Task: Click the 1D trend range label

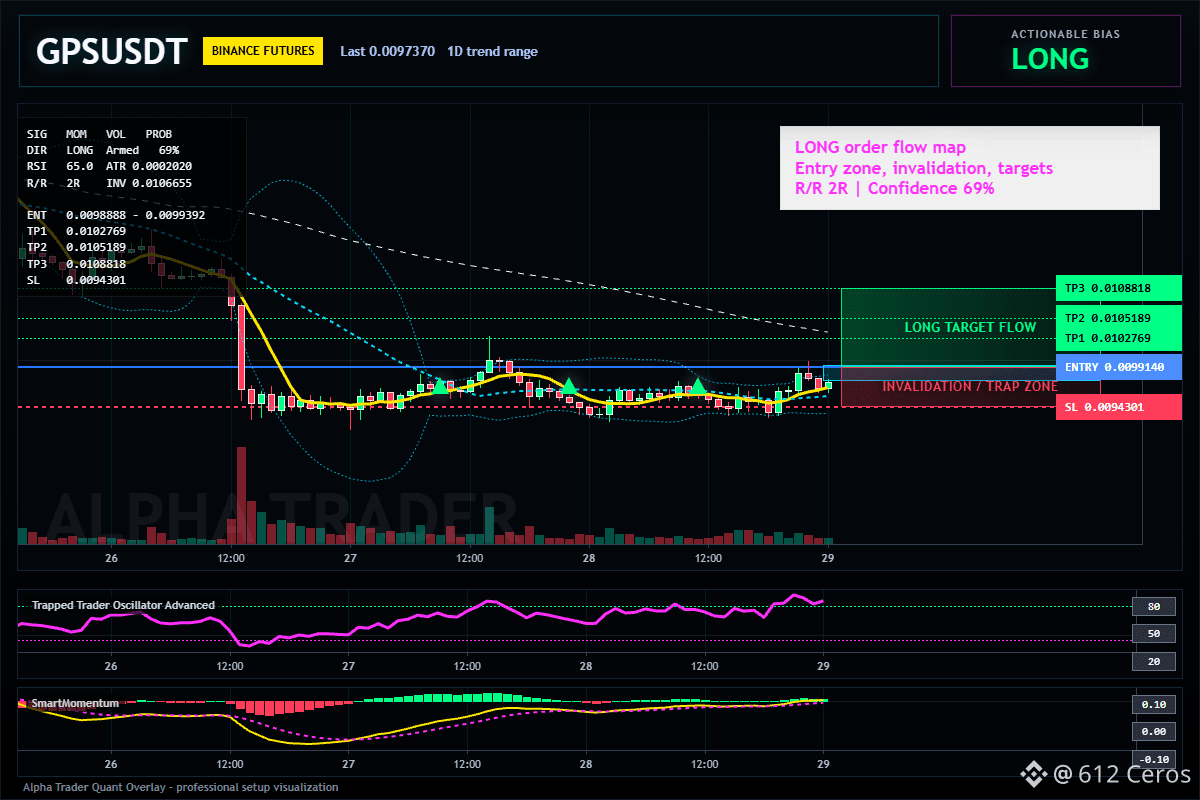Action: (492, 51)
